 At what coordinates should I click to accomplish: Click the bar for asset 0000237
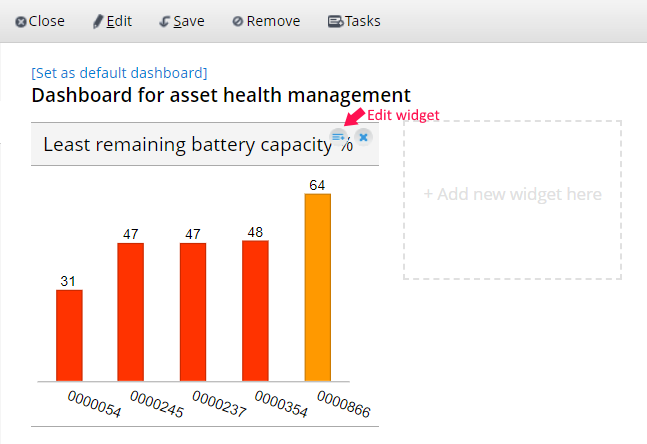coord(193,312)
